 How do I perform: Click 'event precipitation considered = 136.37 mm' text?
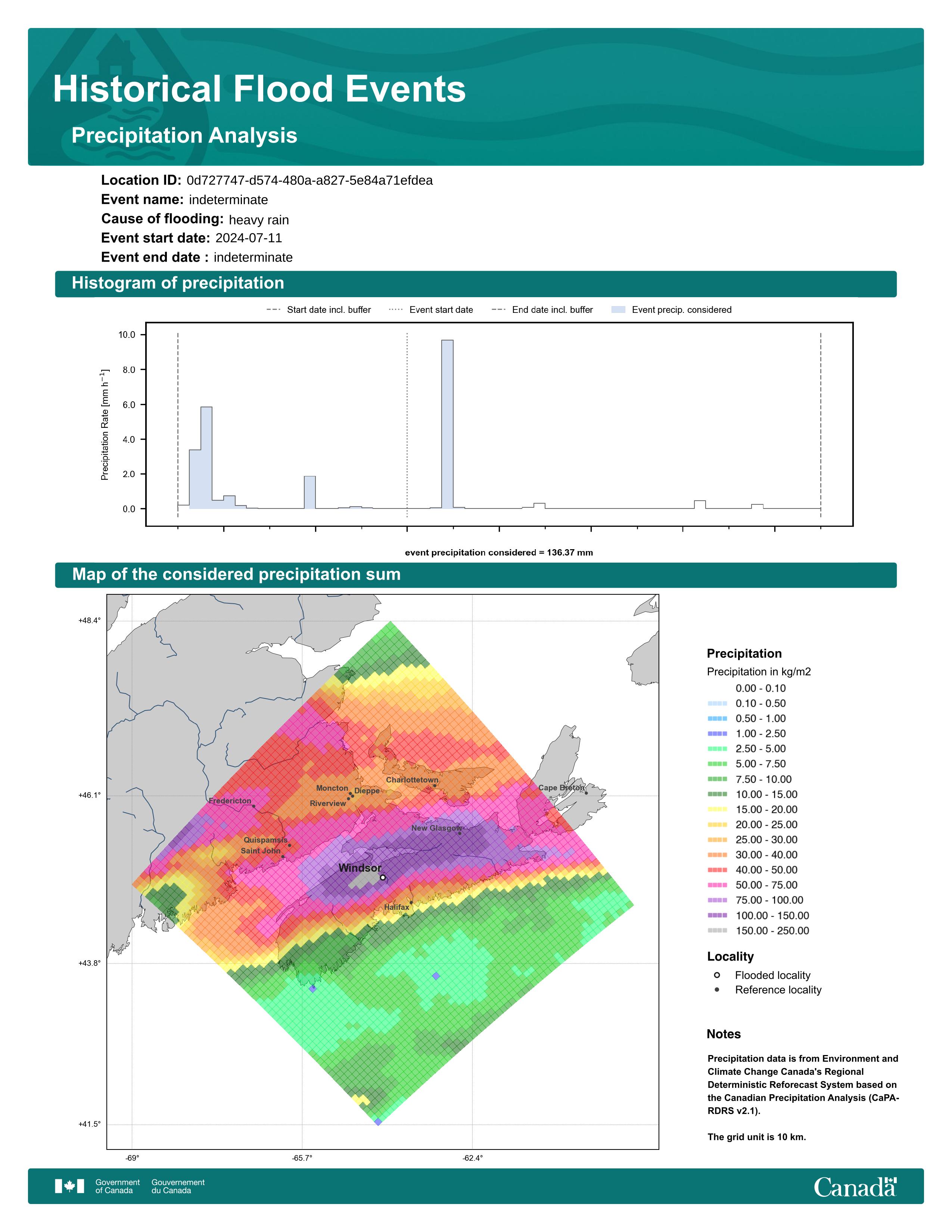tap(499, 553)
